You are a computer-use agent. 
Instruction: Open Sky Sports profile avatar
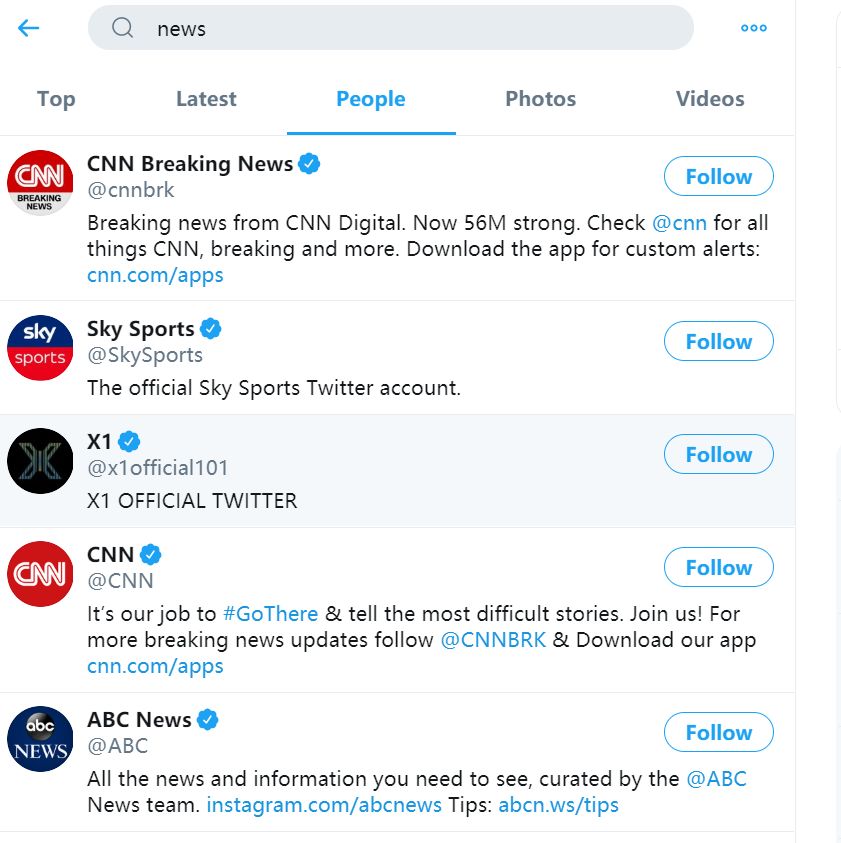(40, 348)
